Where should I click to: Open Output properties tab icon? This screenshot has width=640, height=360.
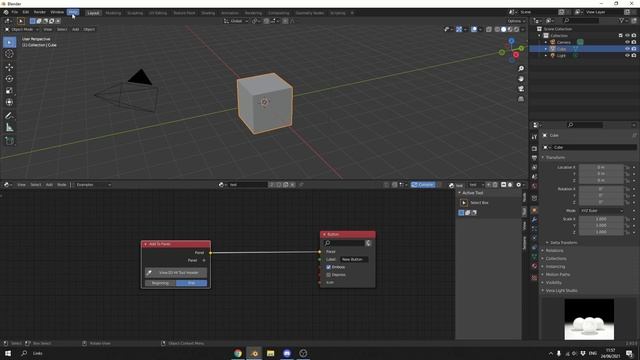tap(534, 158)
